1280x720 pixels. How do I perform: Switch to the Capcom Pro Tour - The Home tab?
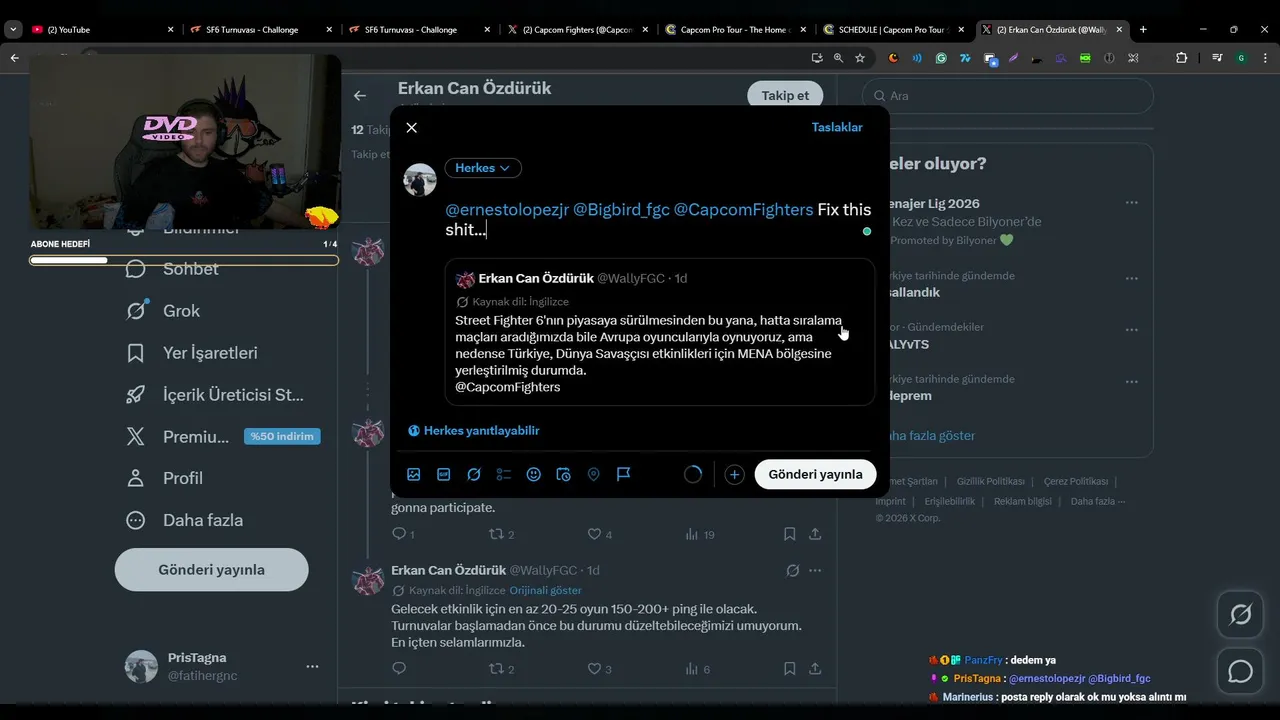tap(736, 30)
